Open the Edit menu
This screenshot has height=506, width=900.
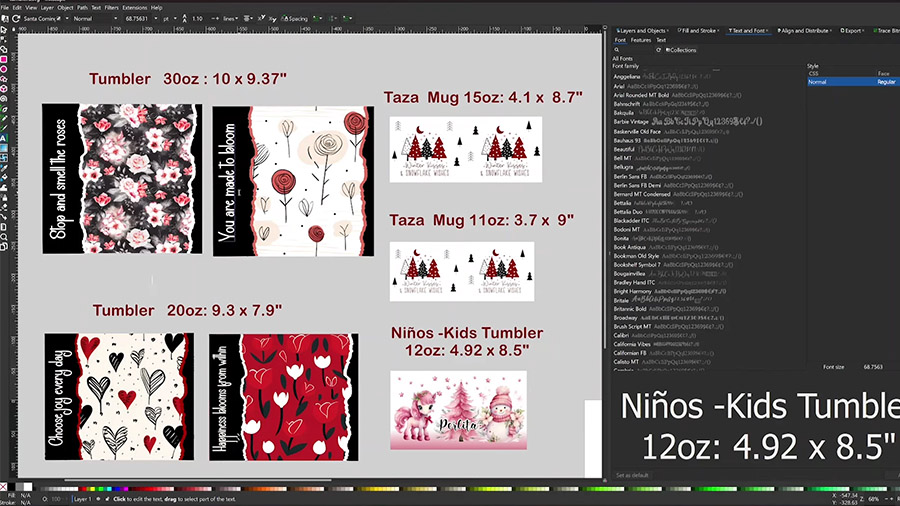[x=17, y=8]
